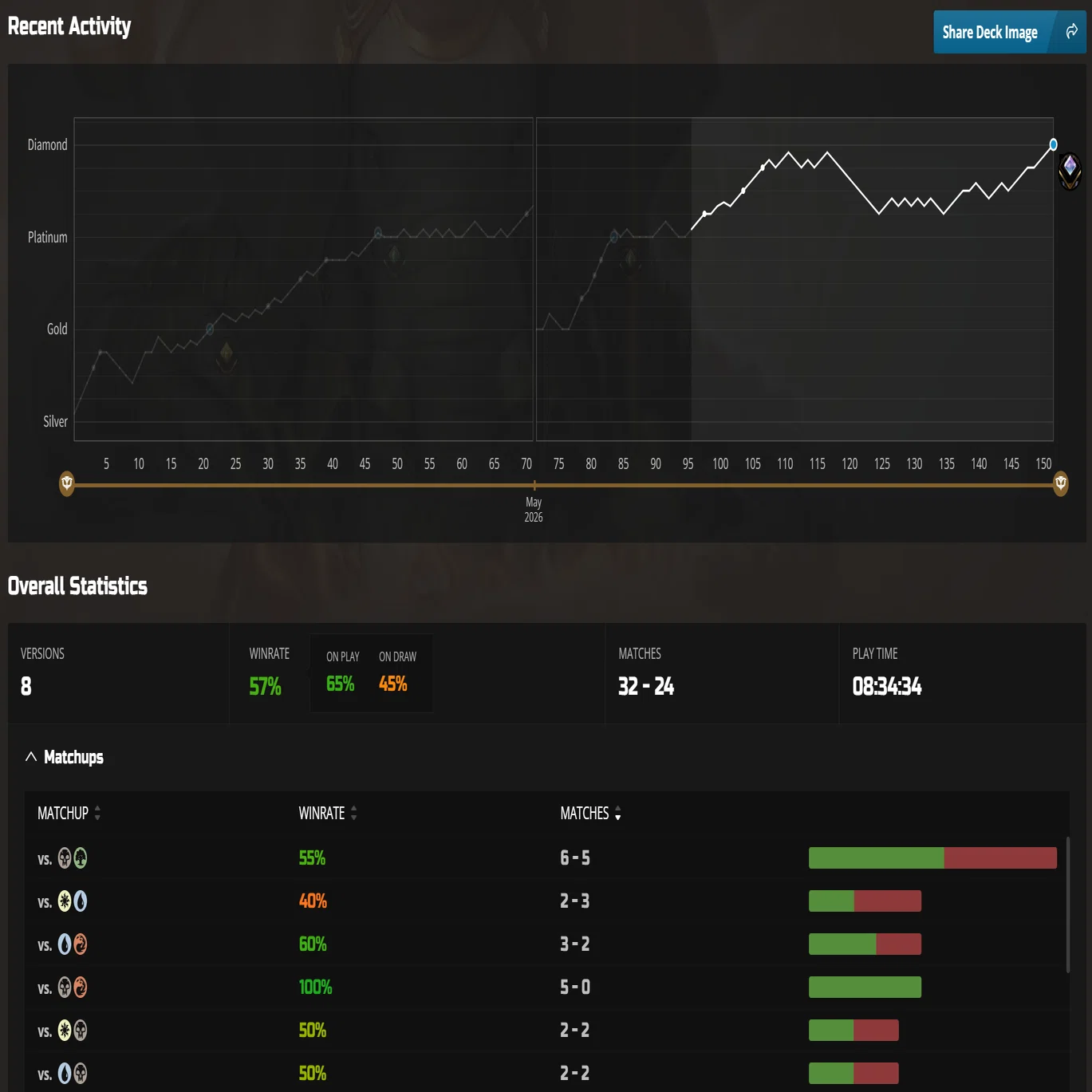This screenshot has height=1092, width=1092.
Task: Click the red fire mana icon in the 3-2 row
Action: tap(81, 944)
